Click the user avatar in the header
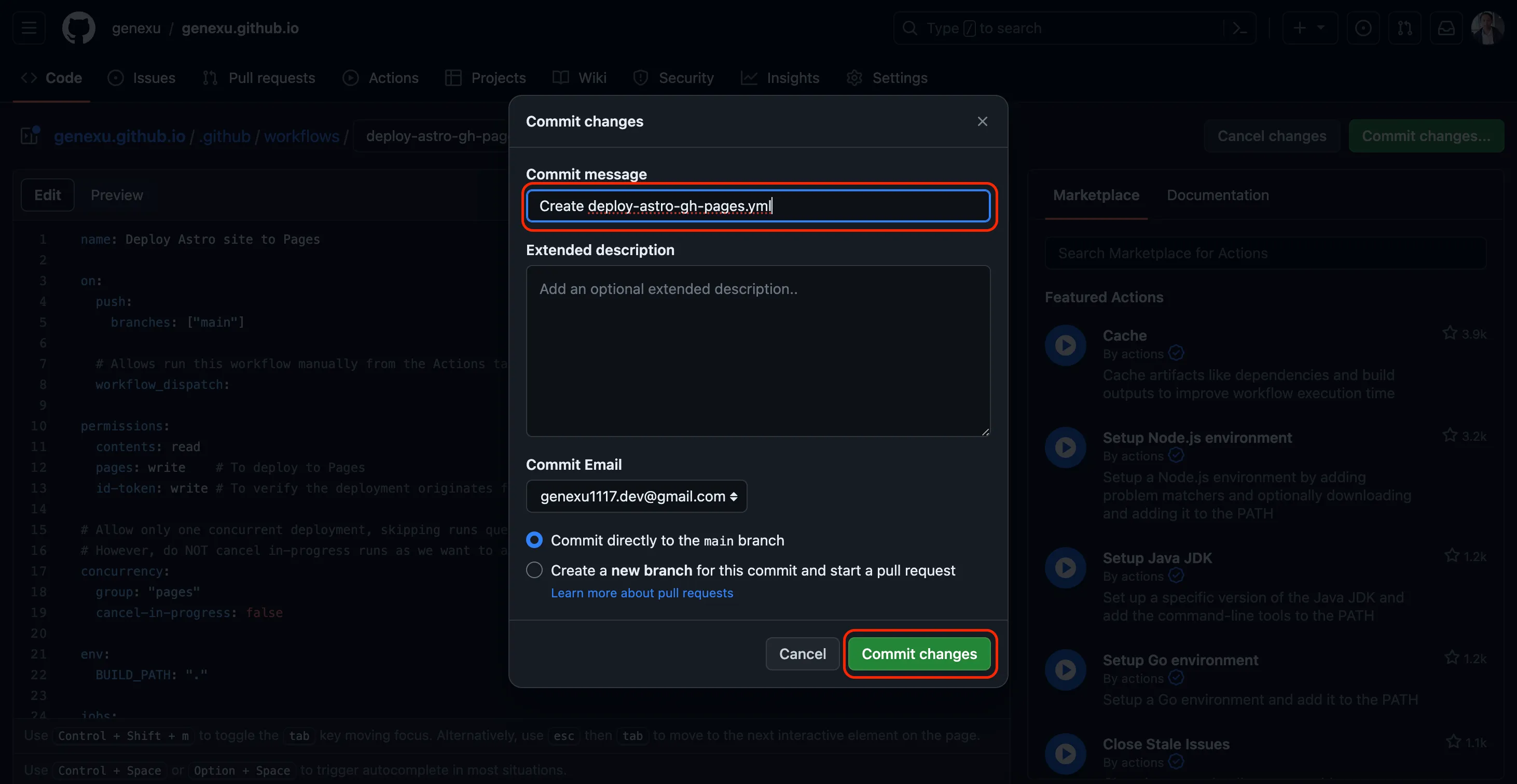 1487,27
